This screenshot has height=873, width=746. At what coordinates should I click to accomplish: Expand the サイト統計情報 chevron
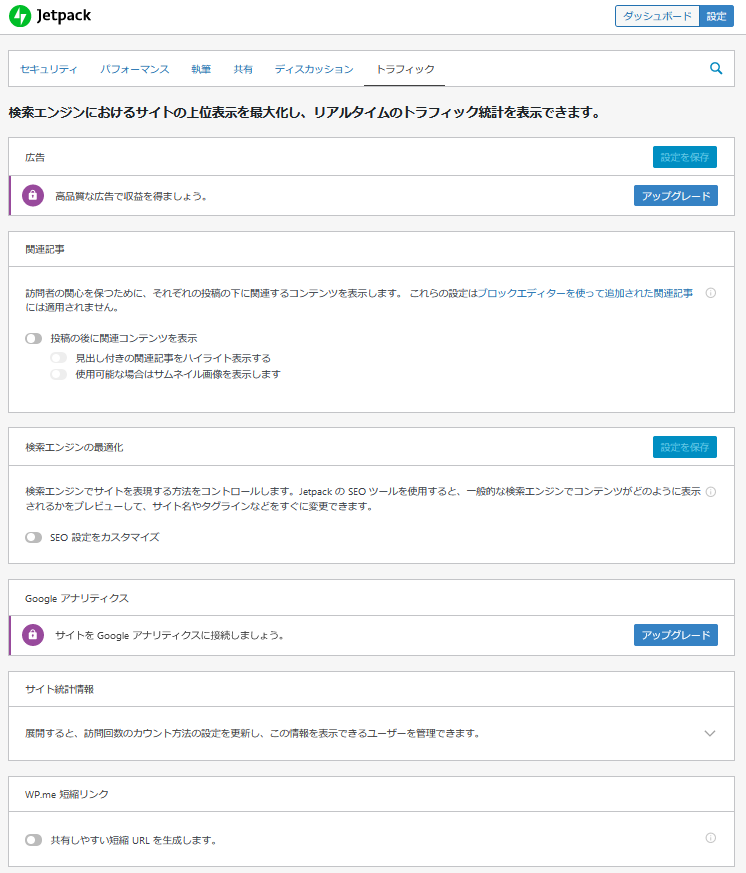(x=710, y=733)
